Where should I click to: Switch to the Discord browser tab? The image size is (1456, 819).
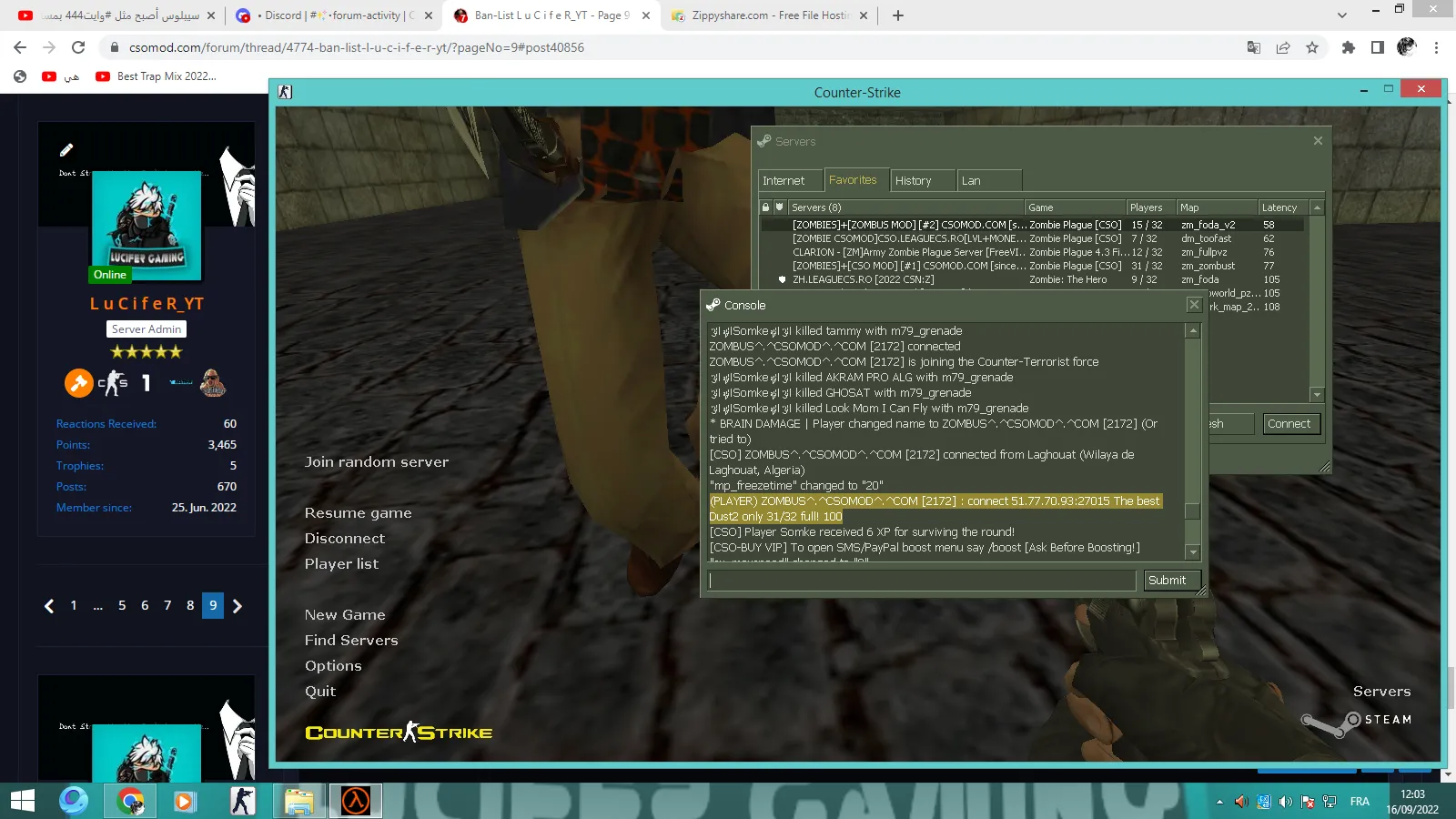click(x=333, y=15)
